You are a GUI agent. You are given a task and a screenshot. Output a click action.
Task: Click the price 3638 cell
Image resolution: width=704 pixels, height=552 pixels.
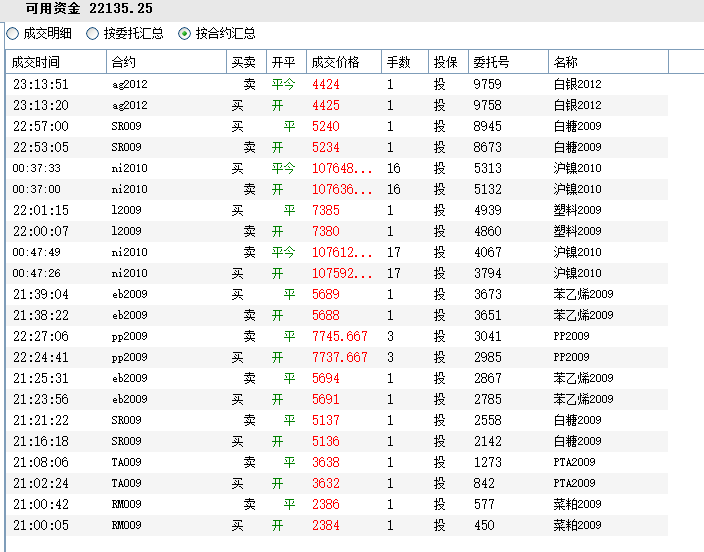point(326,463)
